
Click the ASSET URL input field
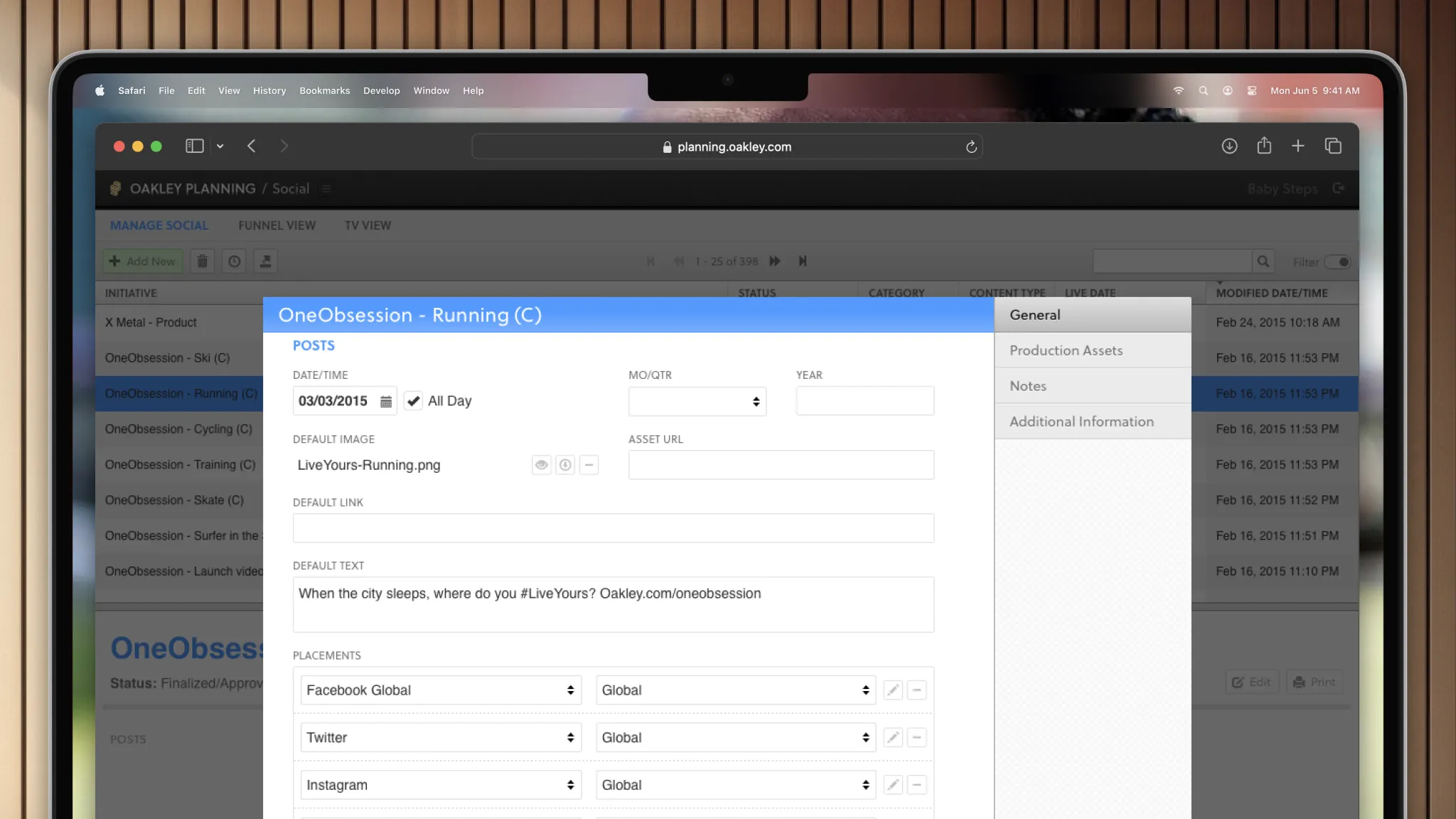(x=781, y=465)
